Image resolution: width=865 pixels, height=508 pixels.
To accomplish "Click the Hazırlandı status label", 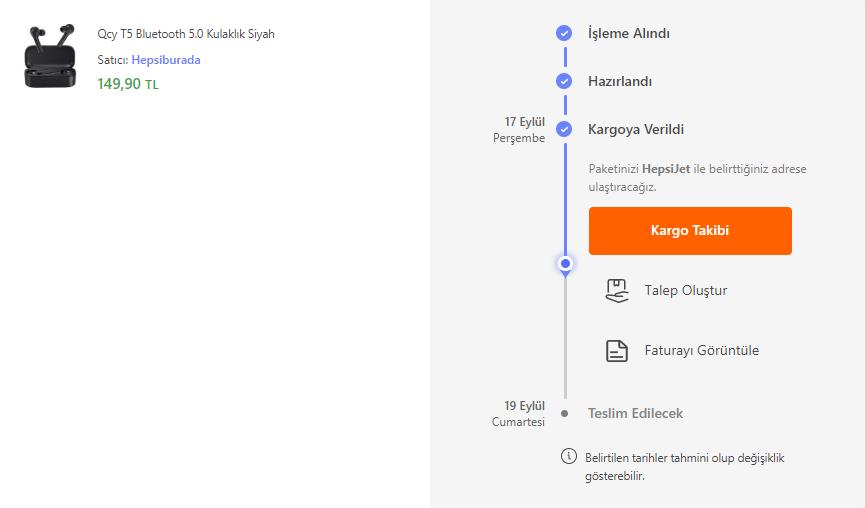I will pos(620,81).
